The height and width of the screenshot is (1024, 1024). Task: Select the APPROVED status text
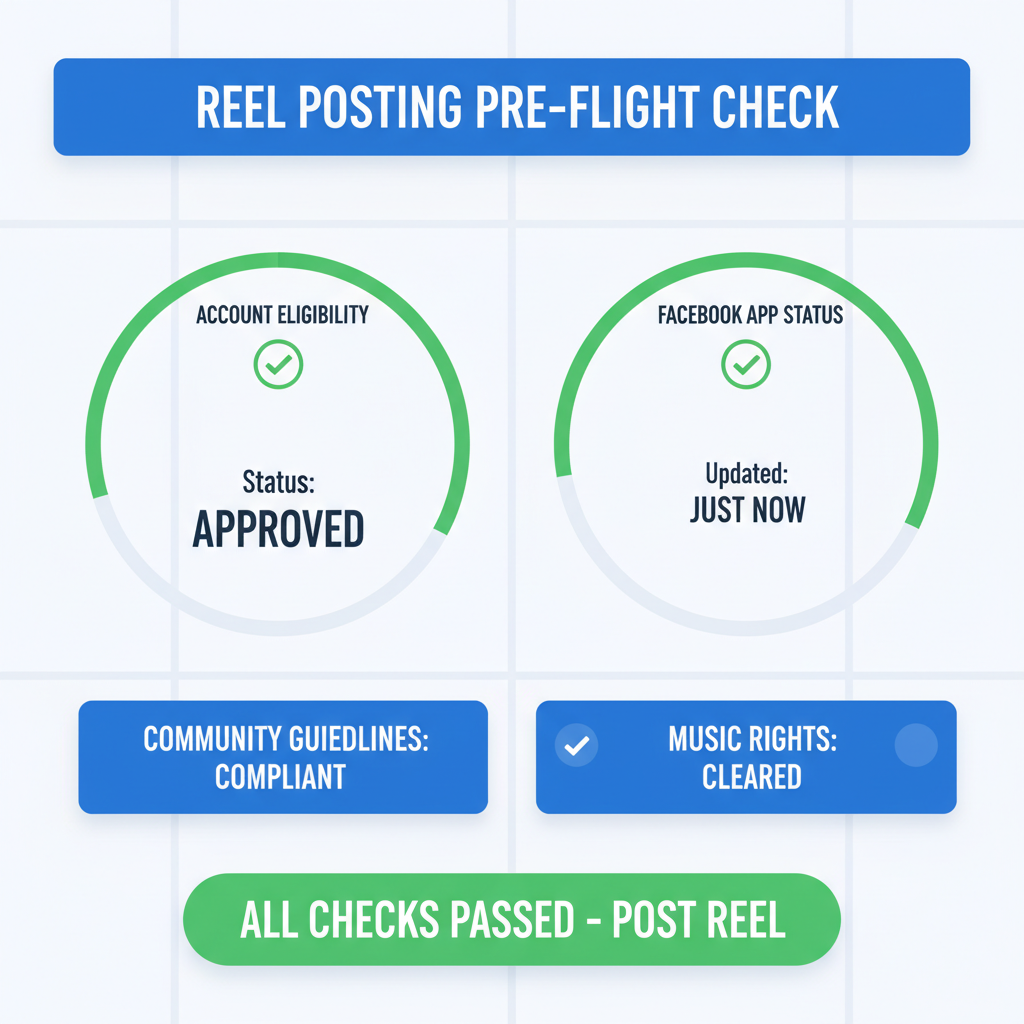278,529
